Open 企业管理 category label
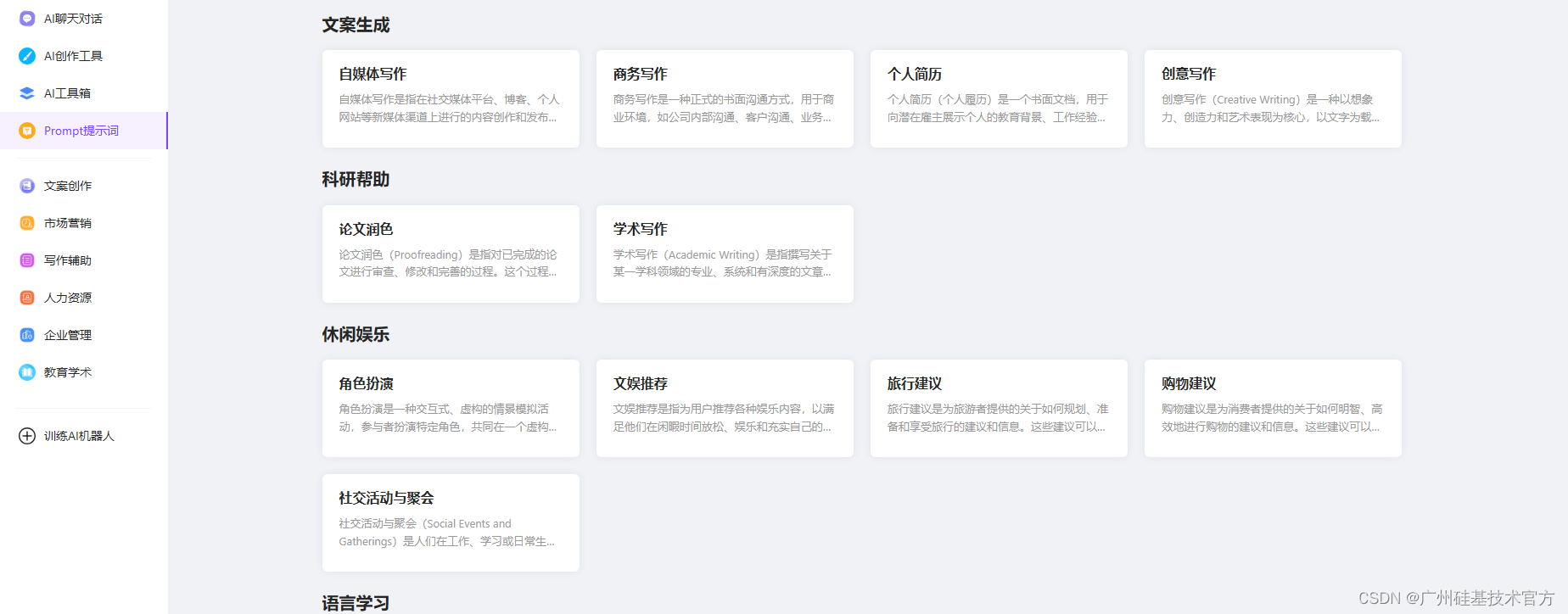This screenshot has width=1568, height=614. [68, 335]
